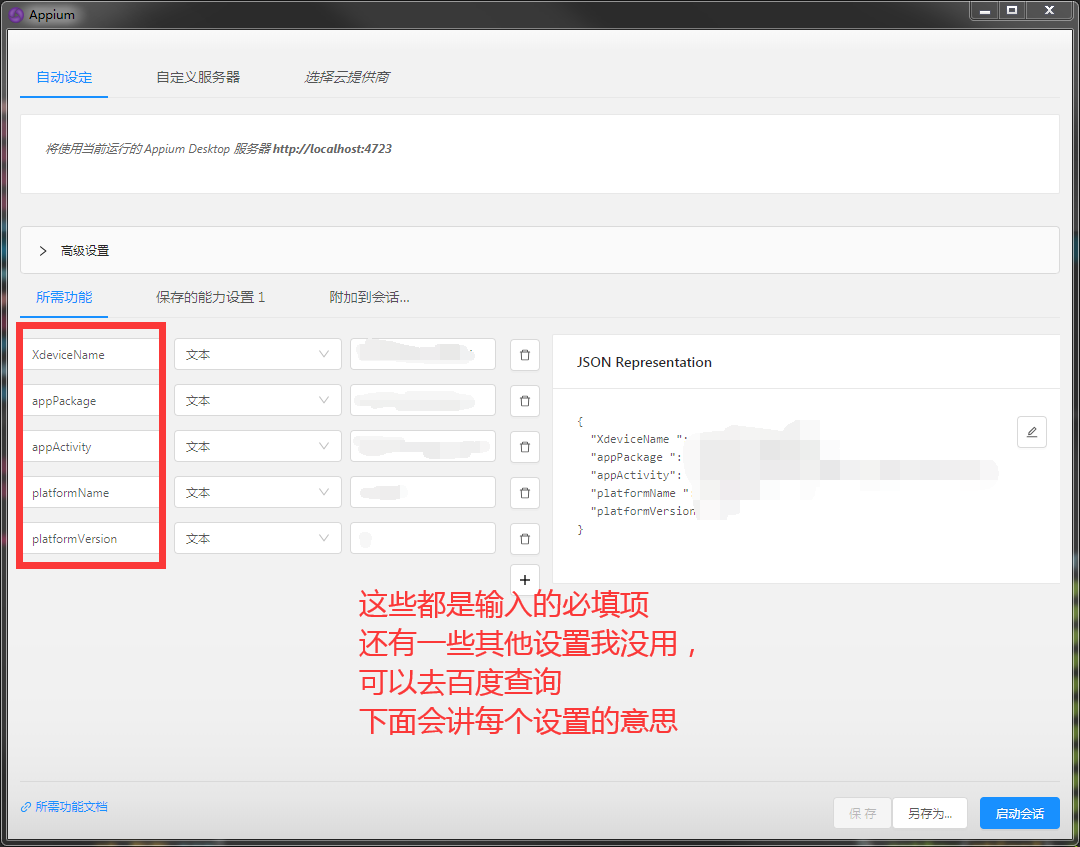Open type dropdown for XdeviceName row
Image resolution: width=1080 pixels, height=847 pixels.
[x=258, y=355]
